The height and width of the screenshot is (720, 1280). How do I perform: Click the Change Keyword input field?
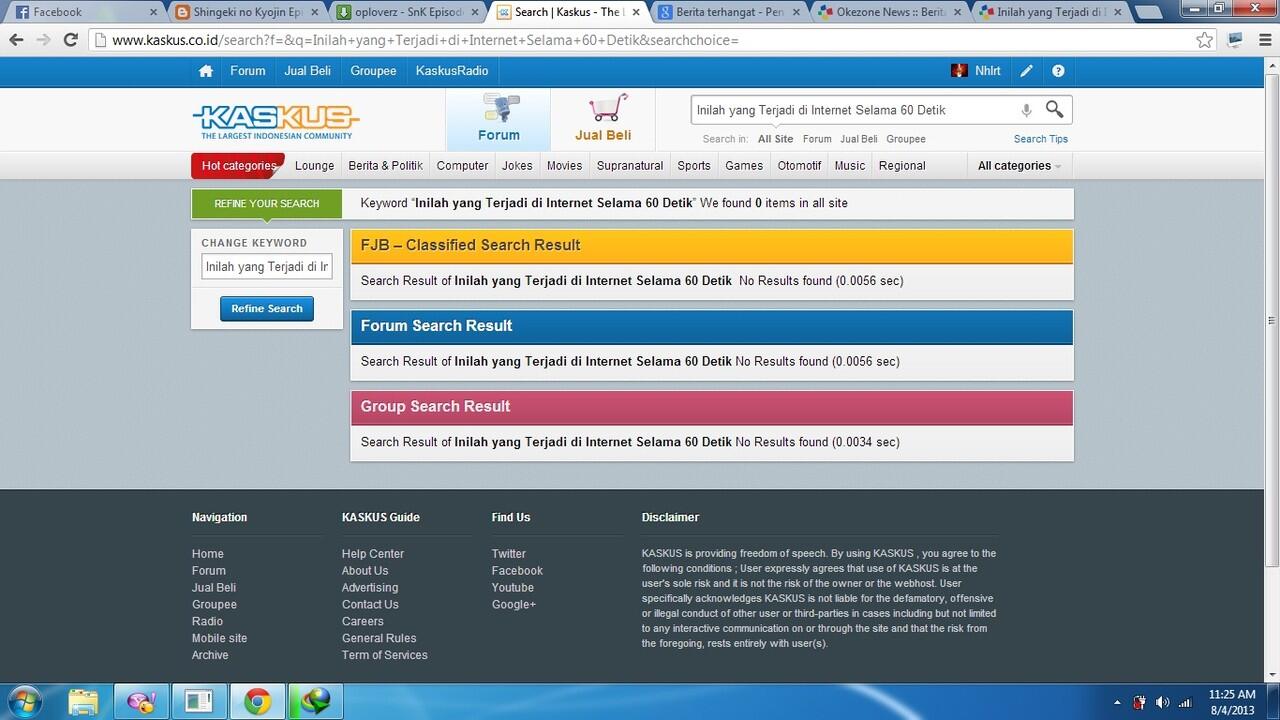pyautogui.click(x=267, y=267)
